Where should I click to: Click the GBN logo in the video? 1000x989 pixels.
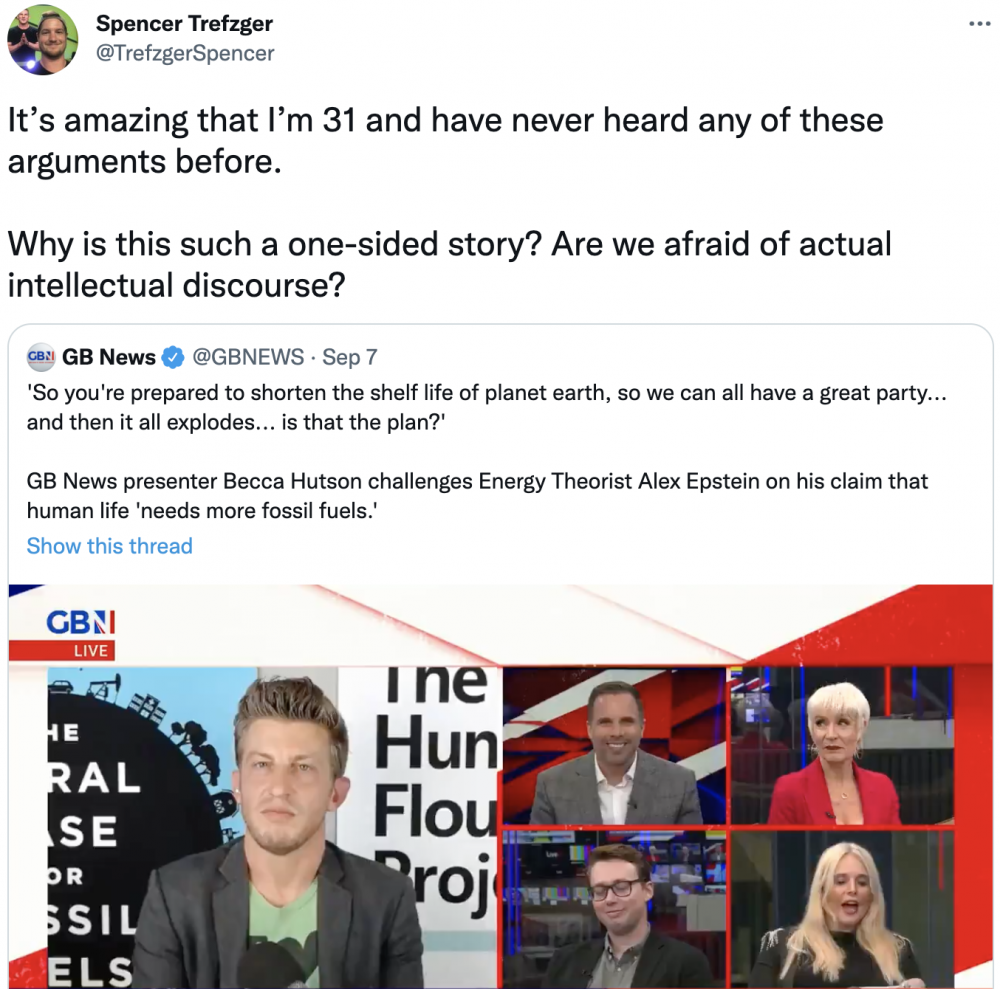[x=80, y=622]
